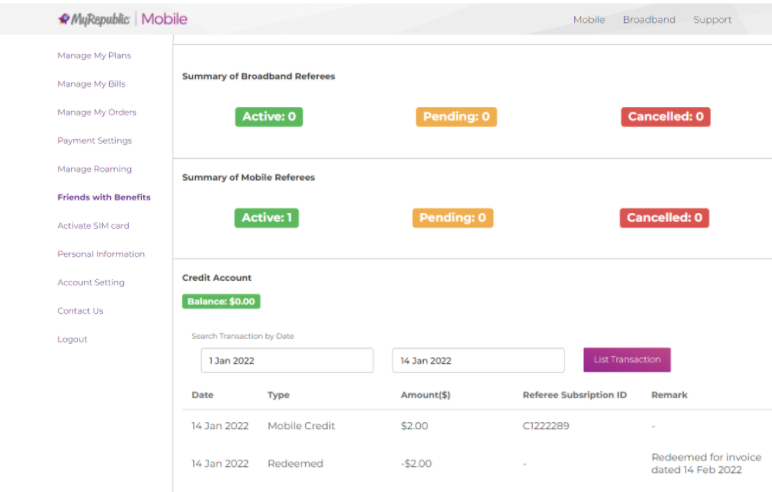Select Friends with Benefits menu item
The height and width of the screenshot is (492, 772).
104,197
